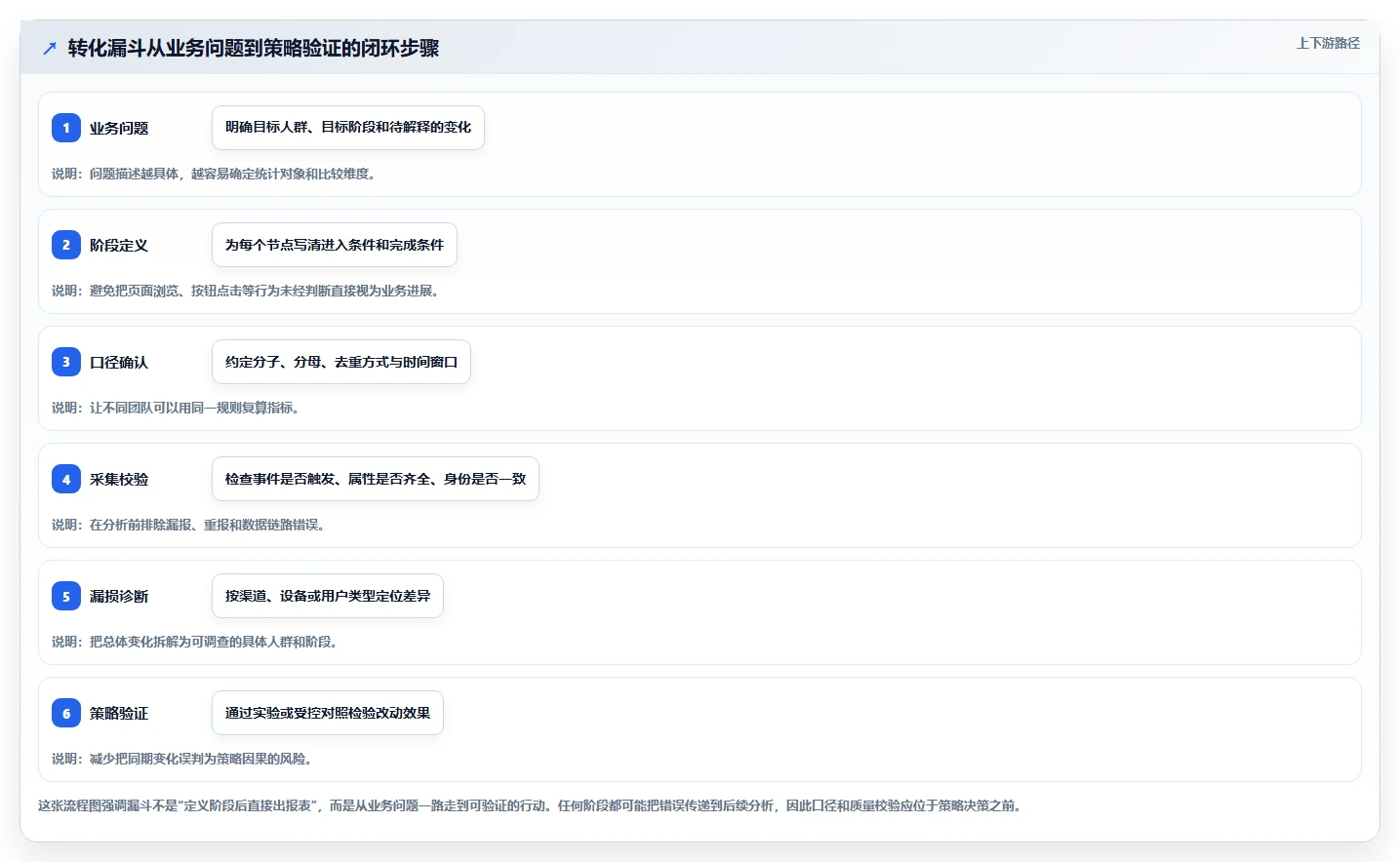Click the 按渠道、设备或用户类型定位差异 box
The height and width of the screenshot is (862, 1400).
[328, 596]
